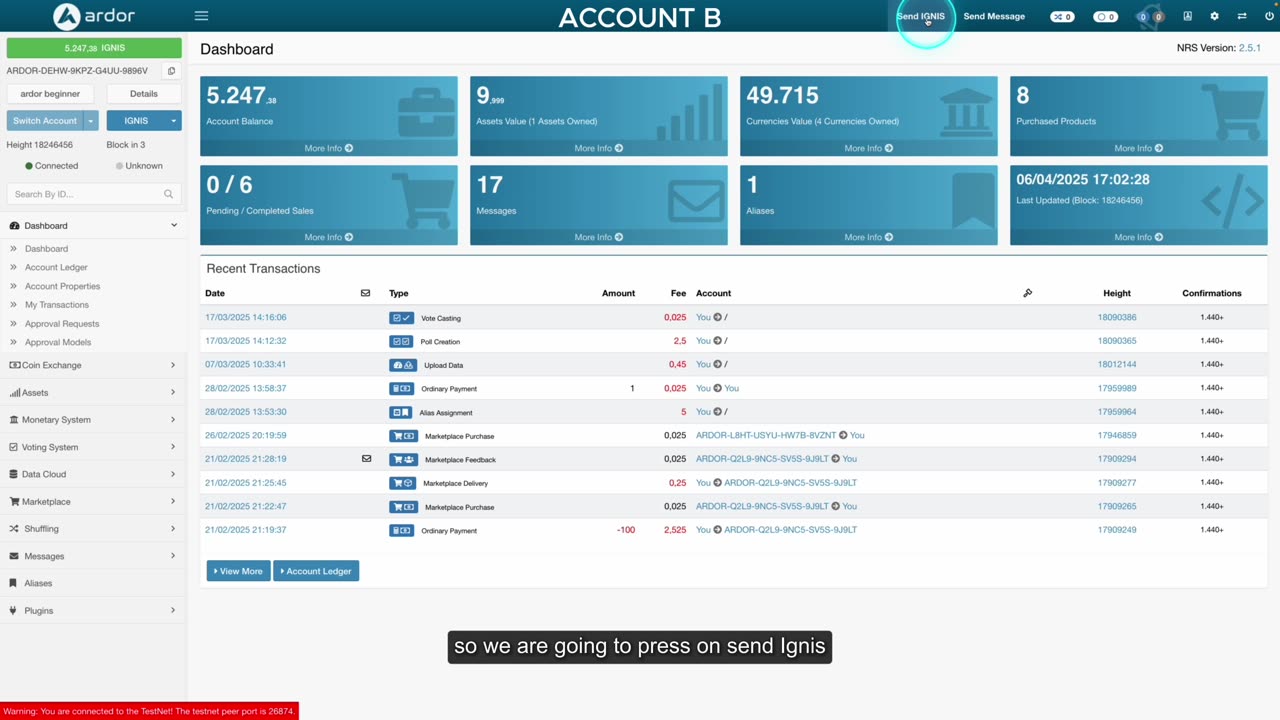Open settings gear icon in header
The image size is (1280, 720).
coord(1214,16)
